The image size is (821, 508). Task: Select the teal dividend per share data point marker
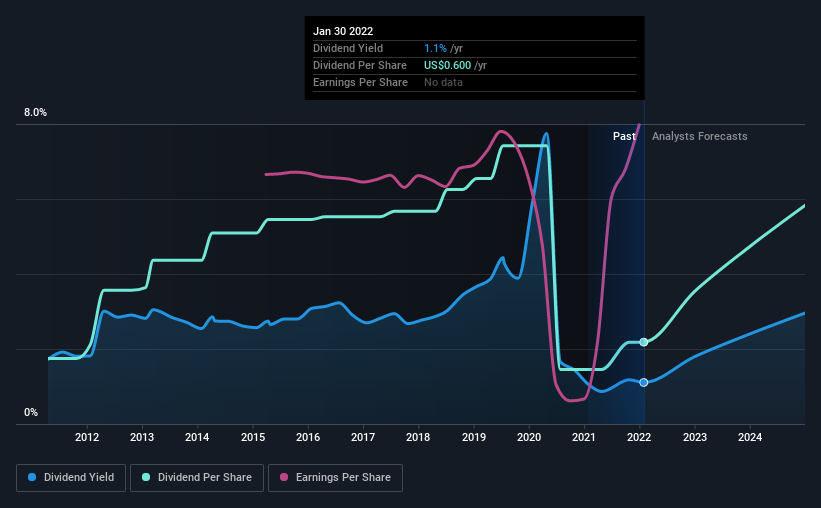(x=644, y=342)
